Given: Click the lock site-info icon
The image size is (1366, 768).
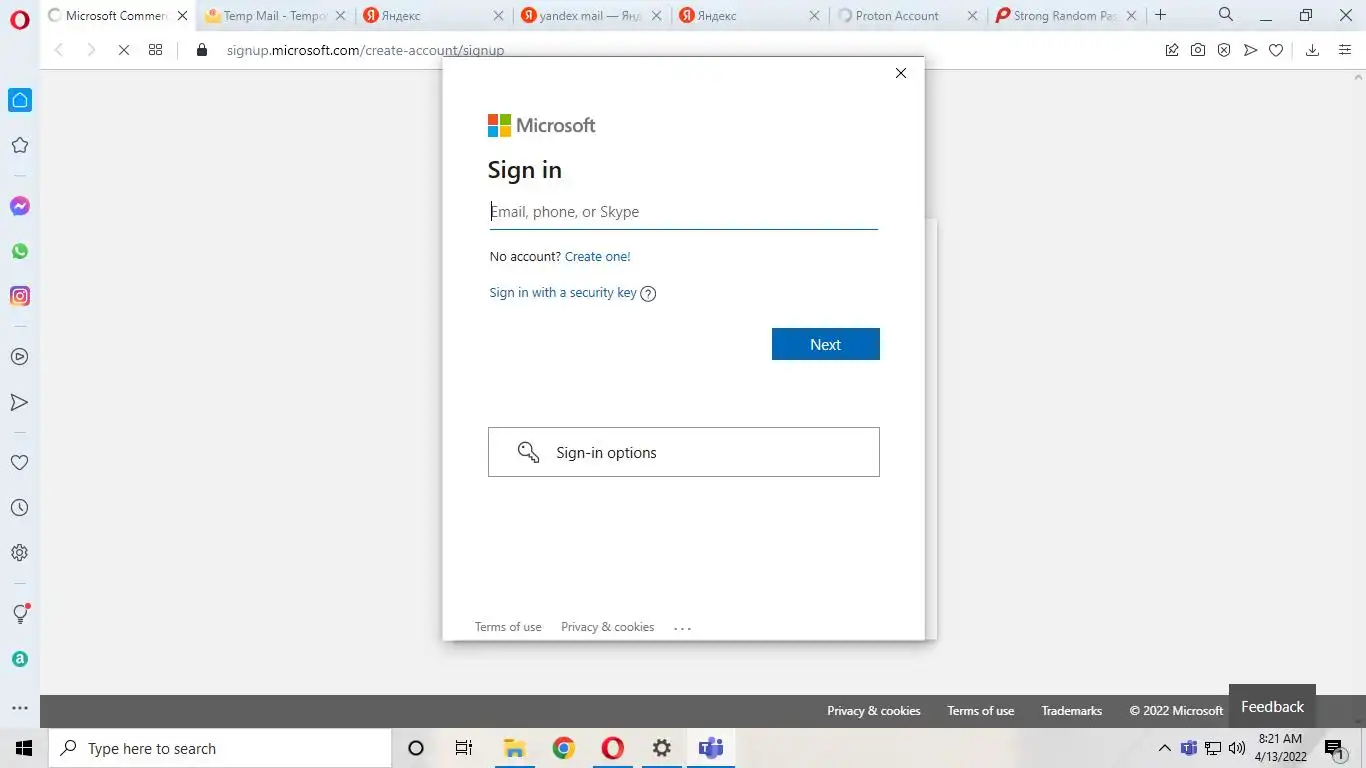Looking at the screenshot, I should coord(202,50).
